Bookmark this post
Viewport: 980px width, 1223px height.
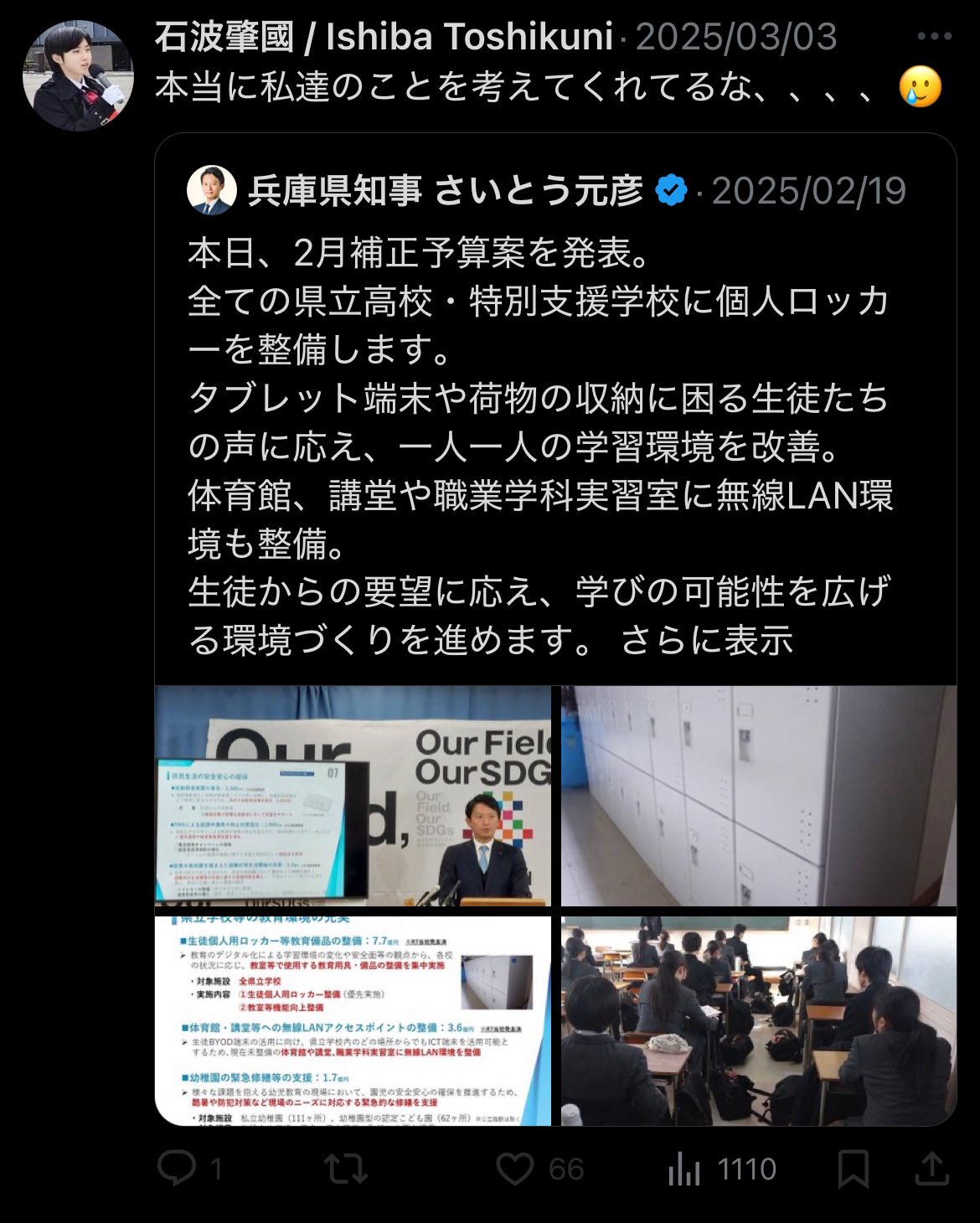[x=854, y=1169]
